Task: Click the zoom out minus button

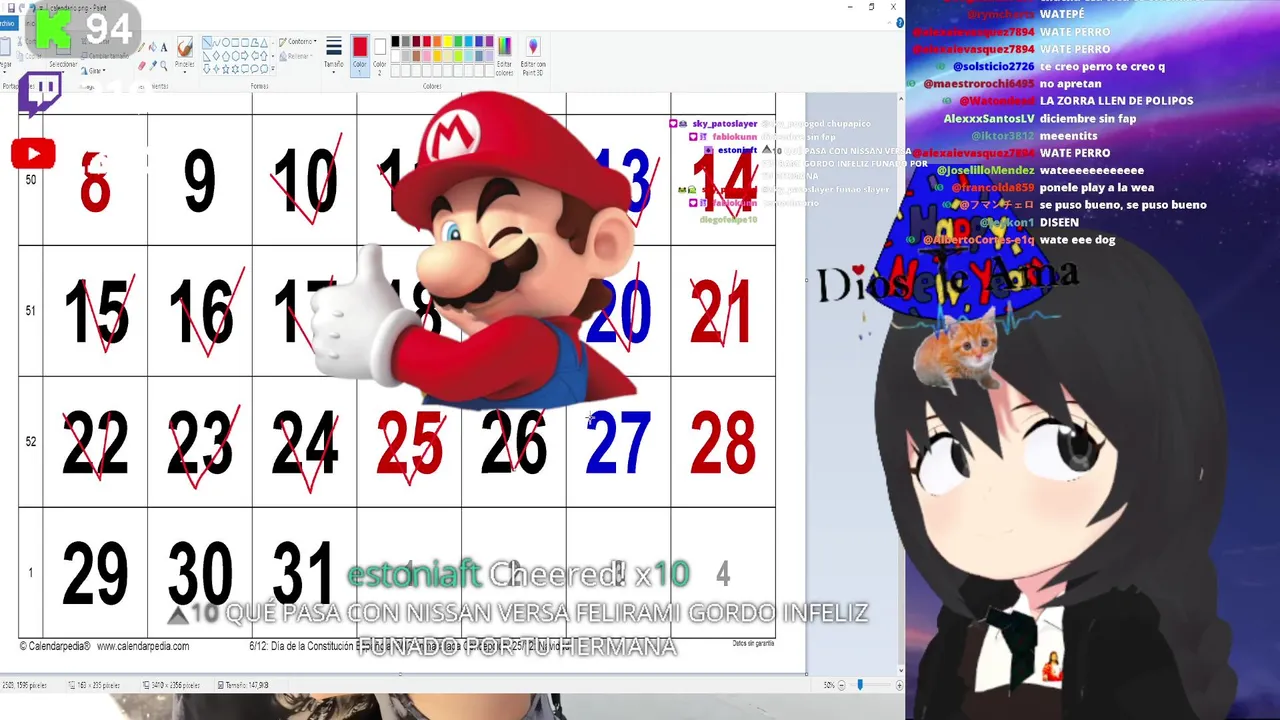Action: (x=841, y=685)
